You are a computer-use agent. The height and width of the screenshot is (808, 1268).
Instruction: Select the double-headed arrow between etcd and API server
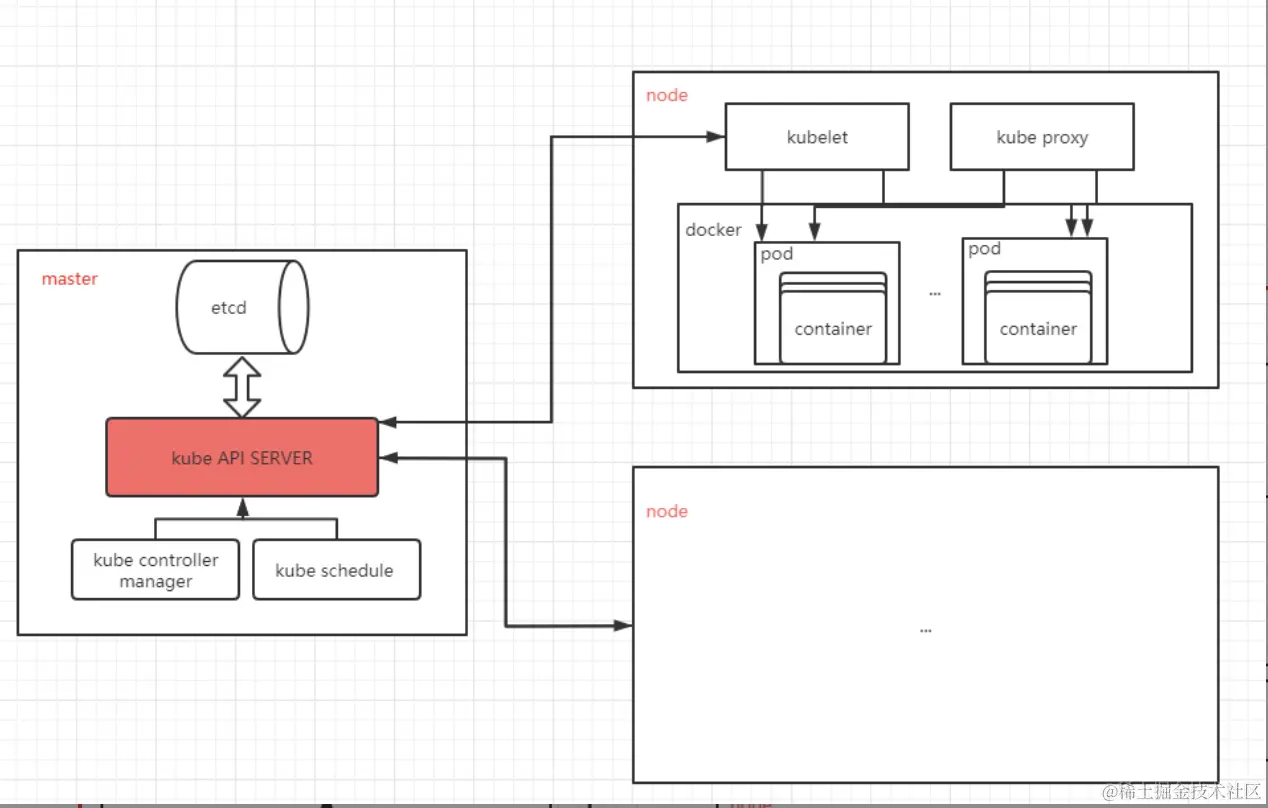pyautogui.click(x=242, y=387)
